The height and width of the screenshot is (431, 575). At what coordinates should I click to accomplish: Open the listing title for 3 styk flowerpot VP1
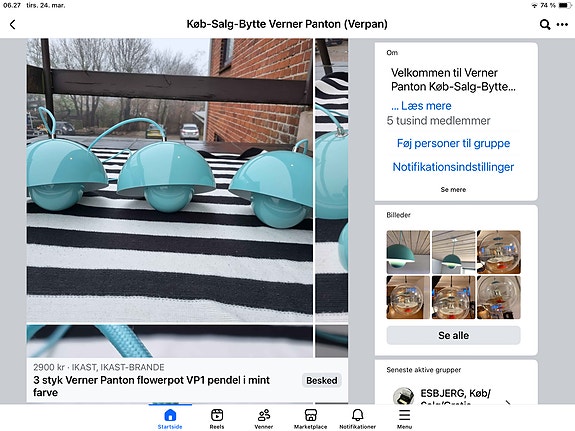151,386
